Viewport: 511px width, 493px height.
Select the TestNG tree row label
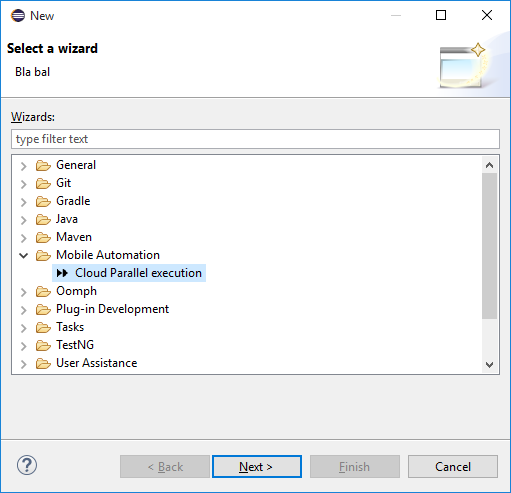click(x=75, y=345)
